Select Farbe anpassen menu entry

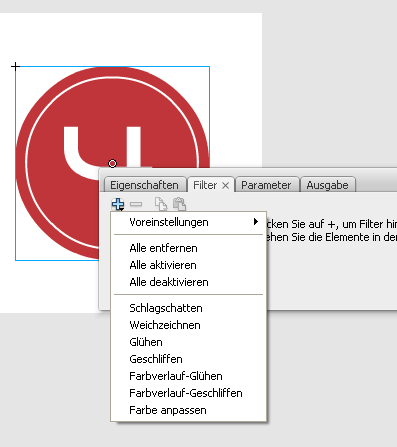point(189,410)
